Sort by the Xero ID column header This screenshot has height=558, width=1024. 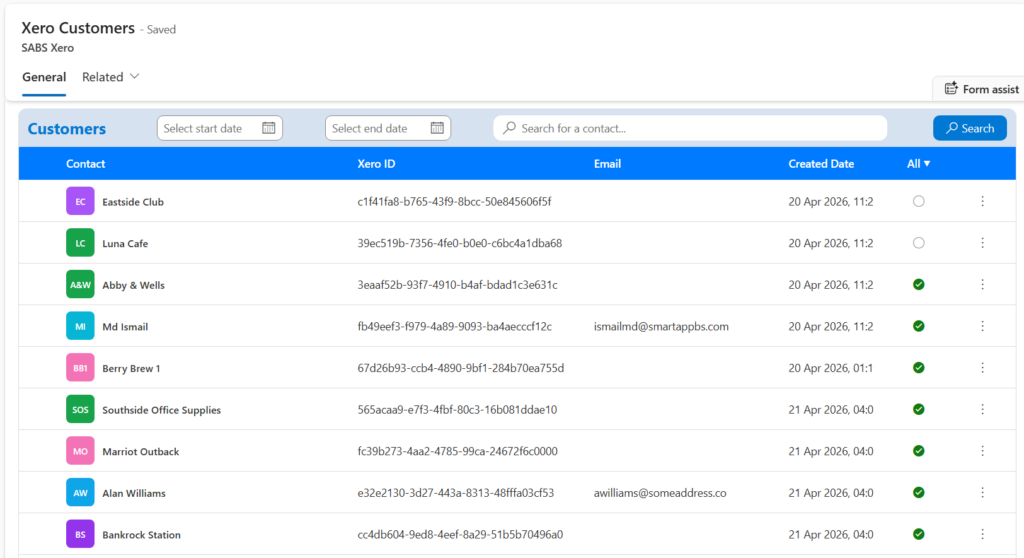pos(376,164)
